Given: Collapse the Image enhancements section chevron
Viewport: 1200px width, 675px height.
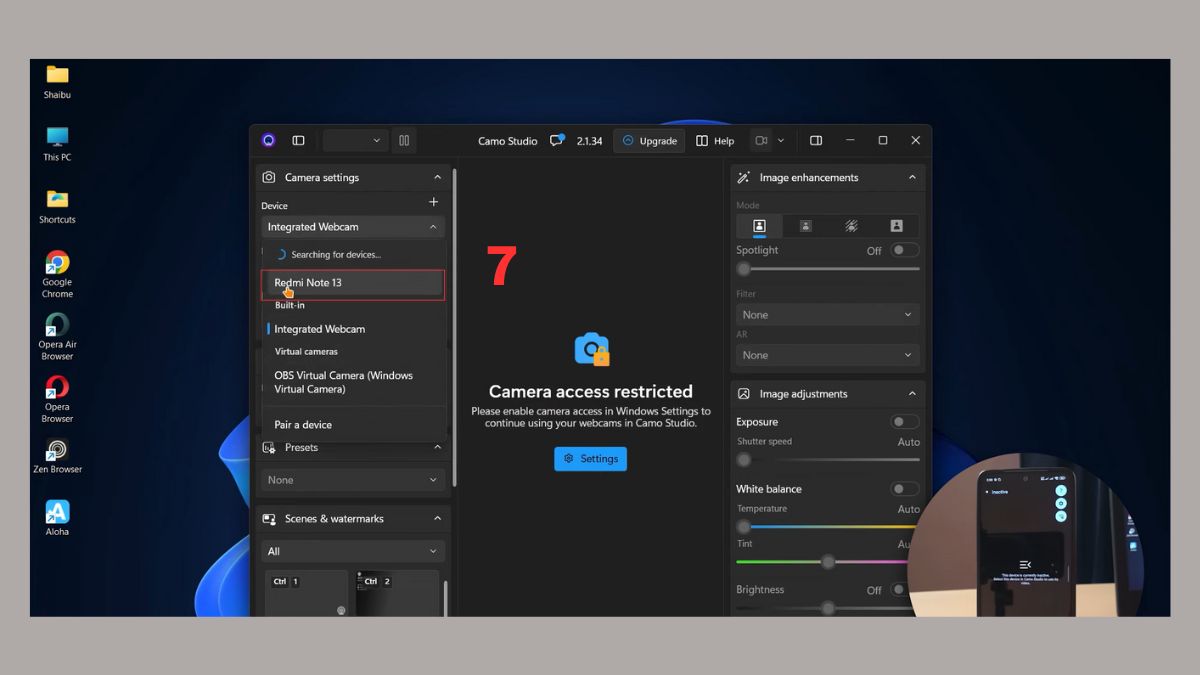Looking at the screenshot, I should pos(912,177).
